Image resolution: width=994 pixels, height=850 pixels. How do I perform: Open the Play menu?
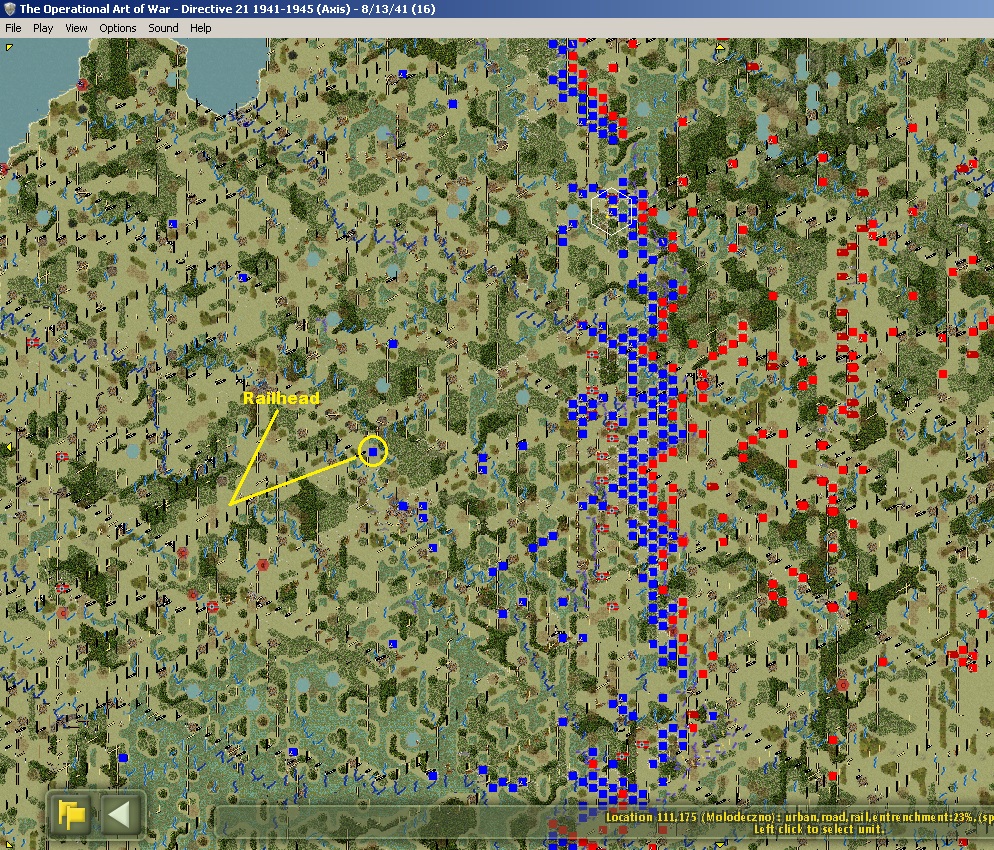coord(43,28)
